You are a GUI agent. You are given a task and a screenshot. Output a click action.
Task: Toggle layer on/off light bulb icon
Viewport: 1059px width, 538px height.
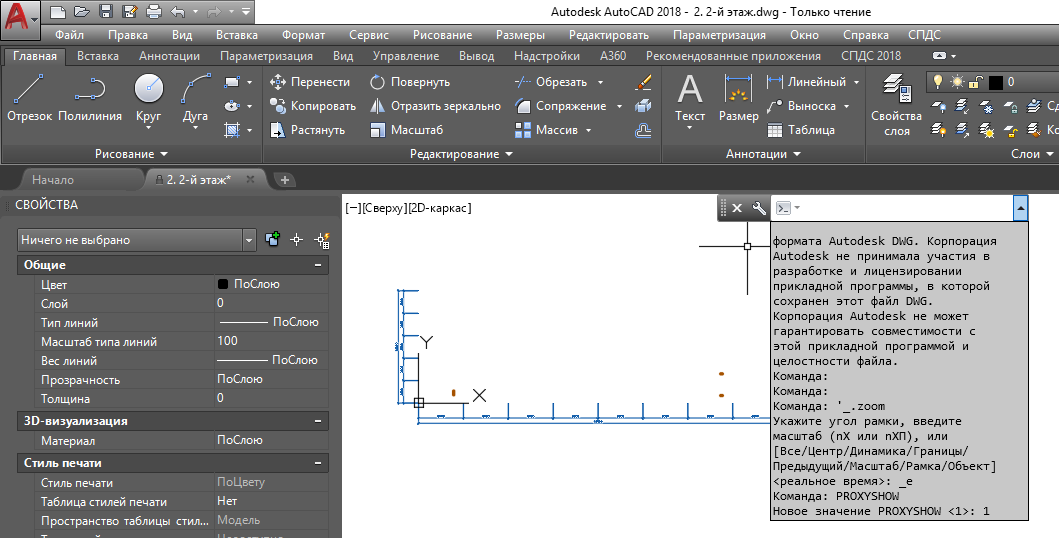click(x=937, y=82)
